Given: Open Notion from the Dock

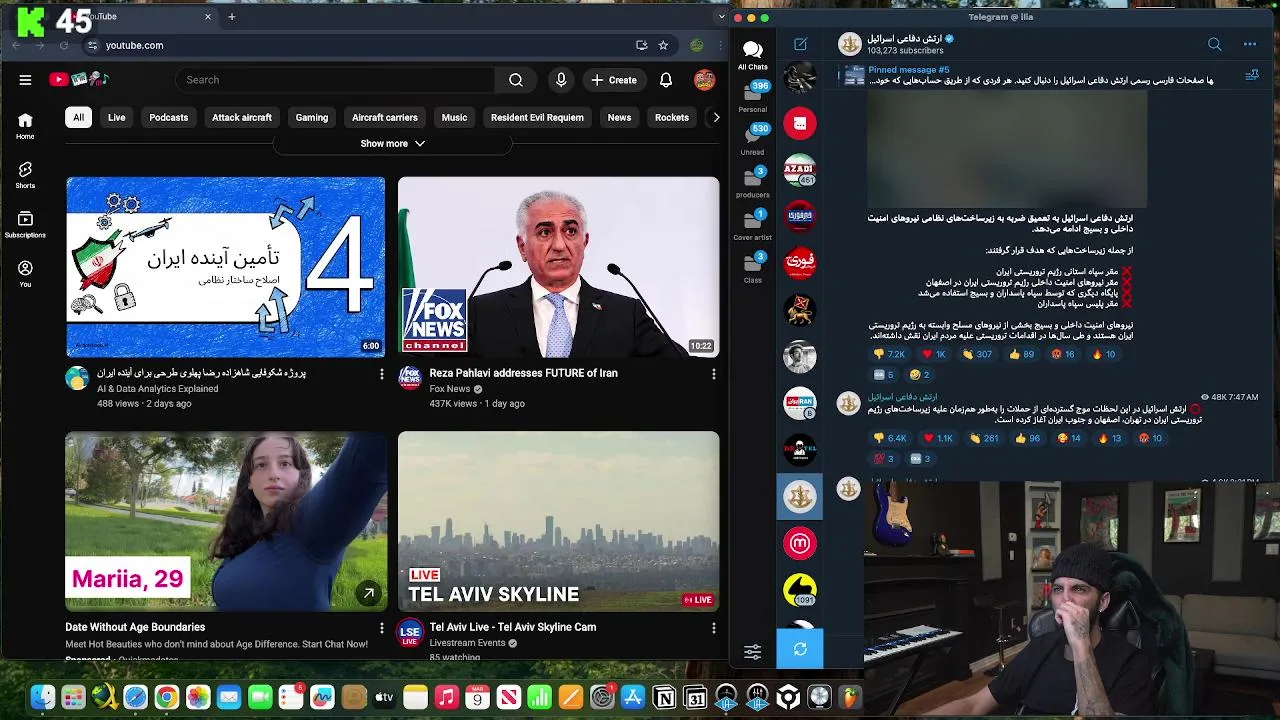Looking at the screenshot, I should [x=664, y=697].
